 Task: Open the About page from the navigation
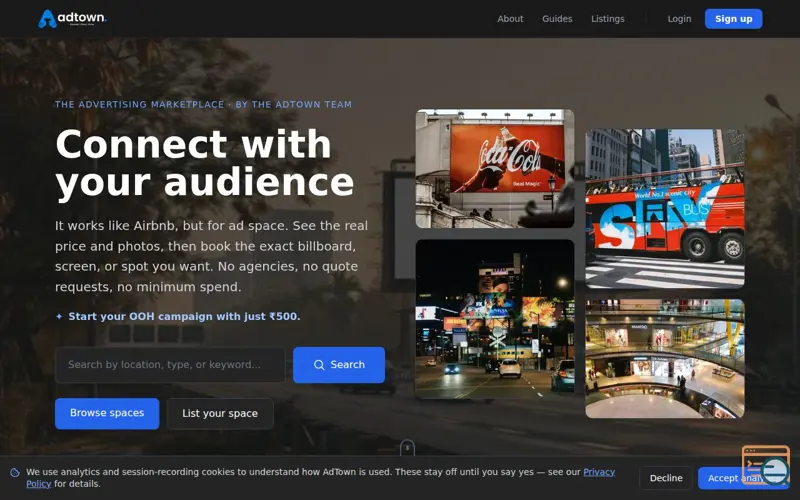point(510,19)
